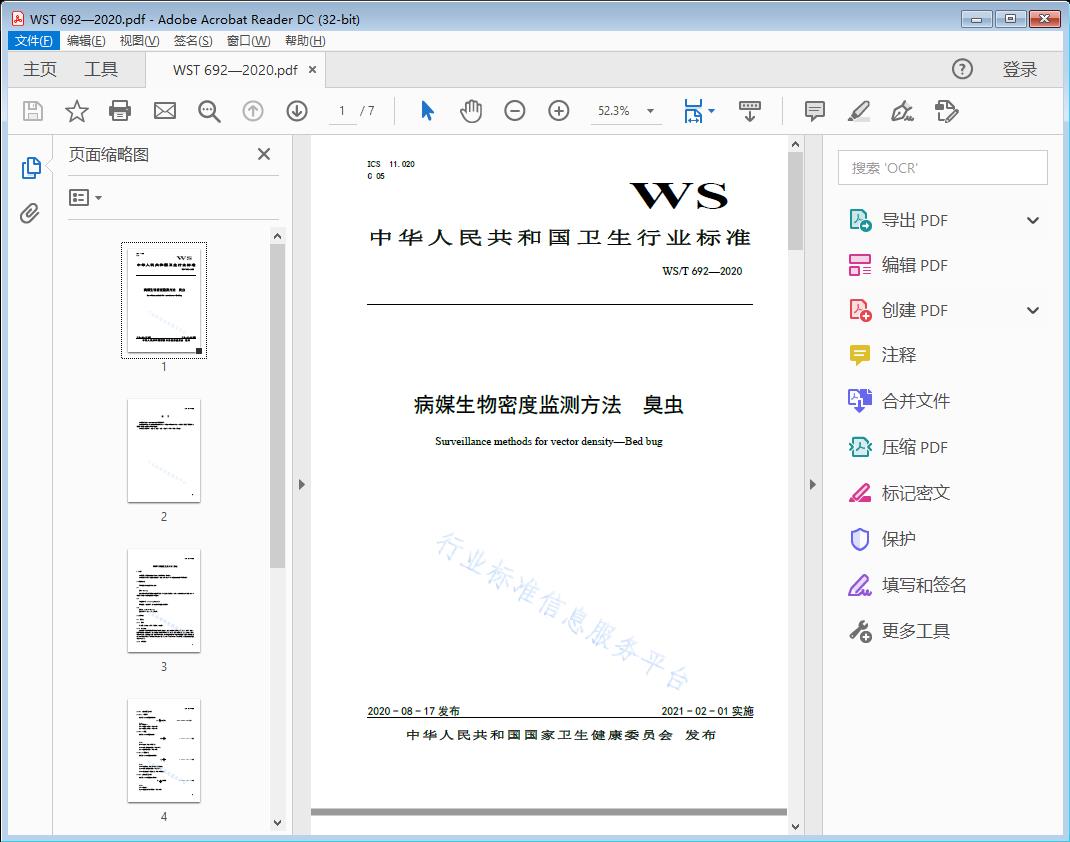This screenshot has height=842, width=1070.
Task: Toggle the page thumbnails panel icon
Action: point(31,168)
